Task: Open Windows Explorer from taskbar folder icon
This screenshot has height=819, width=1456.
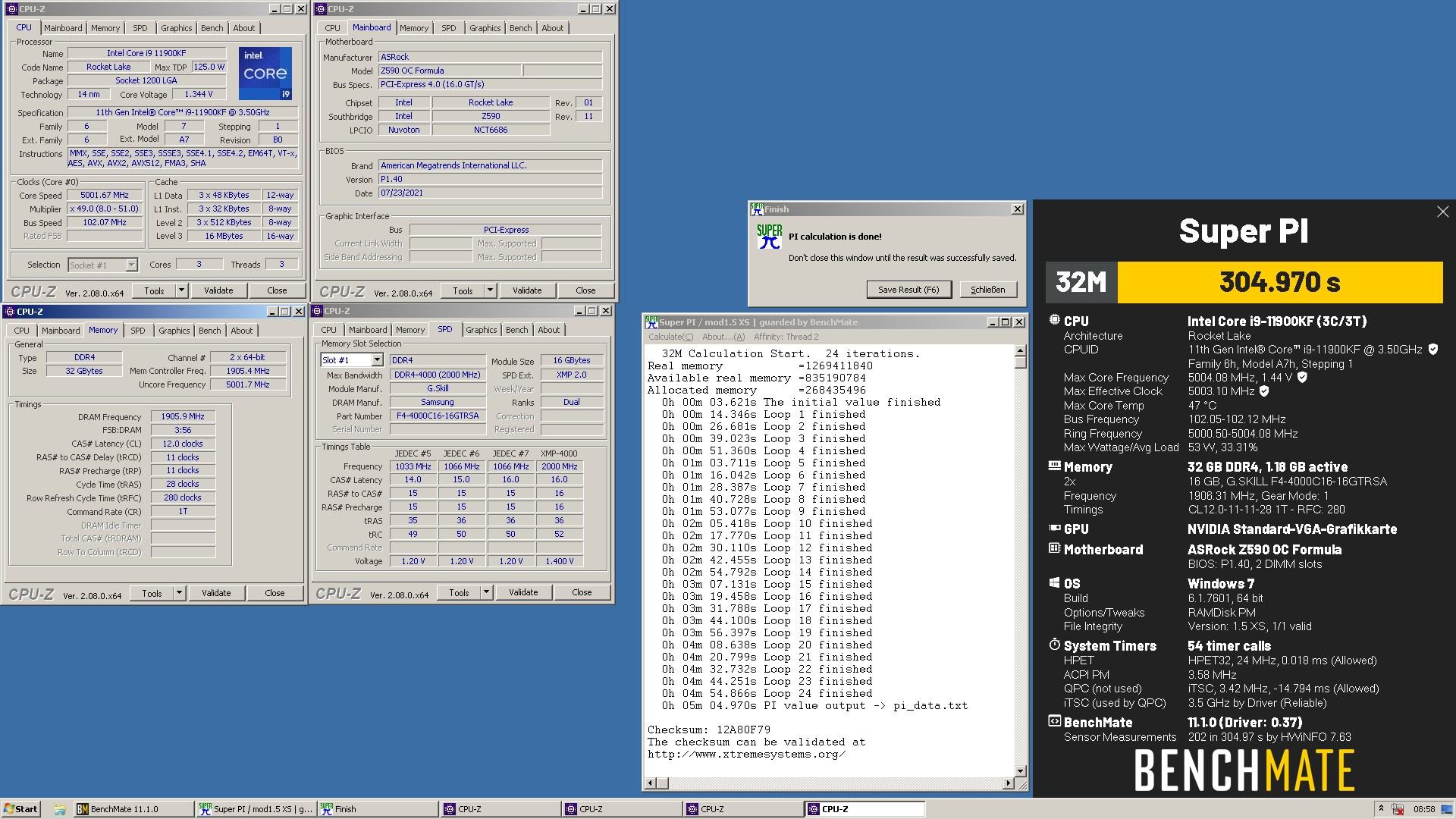Action: pos(59,809)
